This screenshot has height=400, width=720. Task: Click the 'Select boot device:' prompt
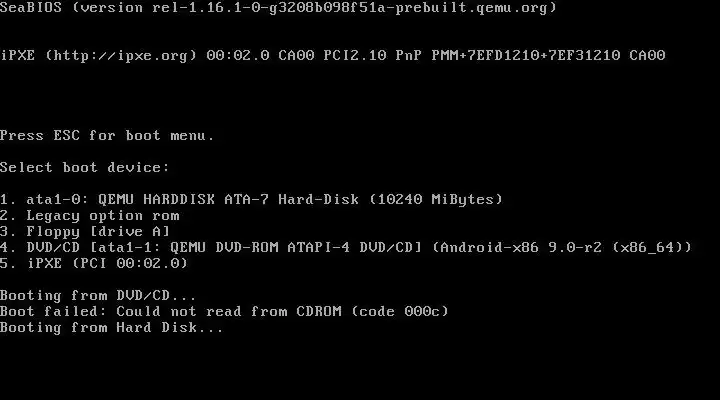[x=84, y=167]
